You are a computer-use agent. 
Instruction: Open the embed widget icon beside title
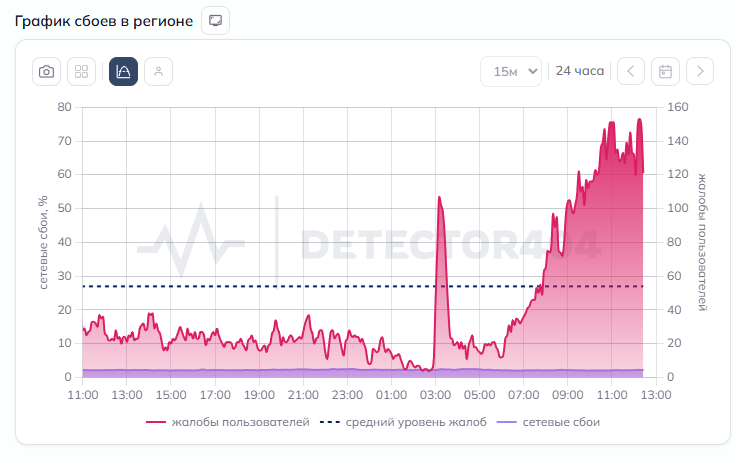click(x=215, y=20)
